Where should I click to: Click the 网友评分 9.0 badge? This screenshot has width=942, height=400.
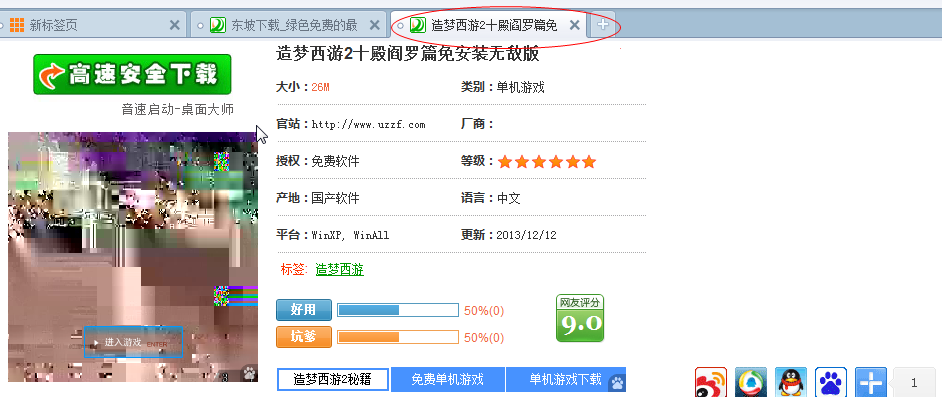pyautogui.click(x=580, y=318)
